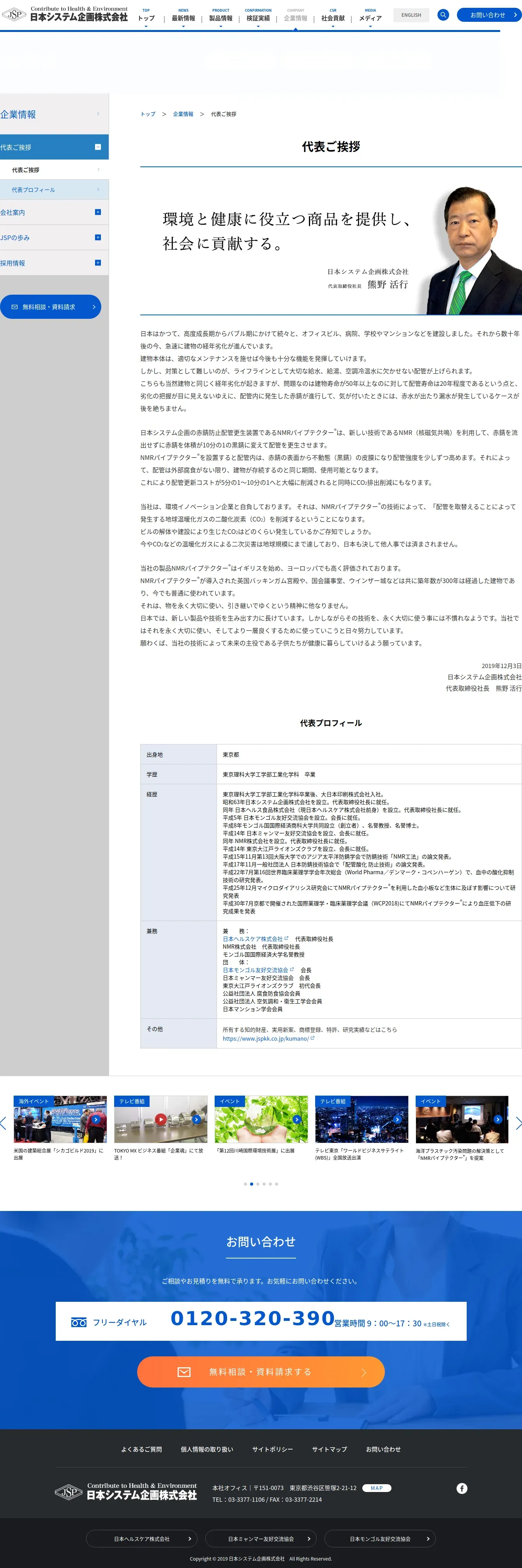Click the 0120-320-390 phone number
This screenshot has width=522, height=1568.
[252, 1318]
